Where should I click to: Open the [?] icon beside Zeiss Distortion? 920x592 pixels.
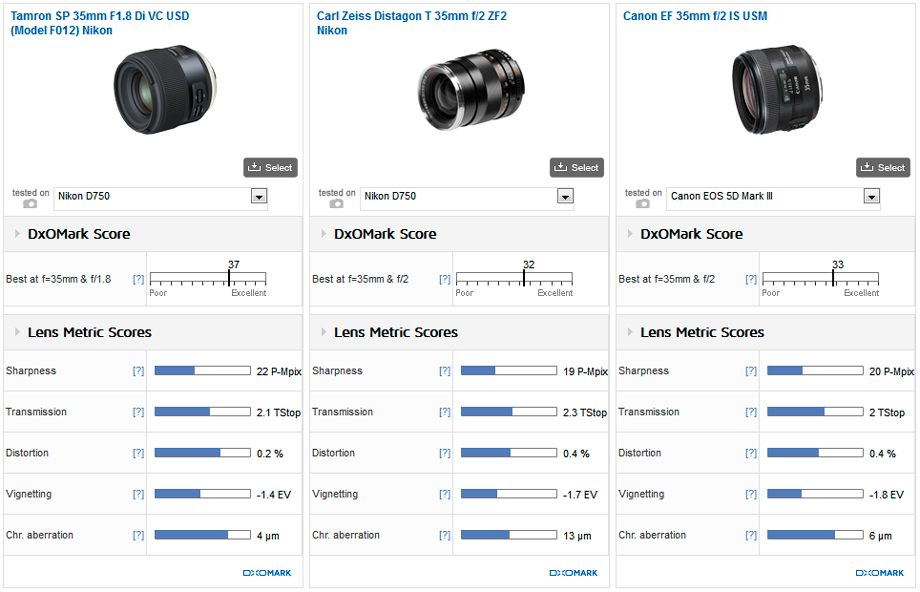pyautogui.click(x=444, y=452)
